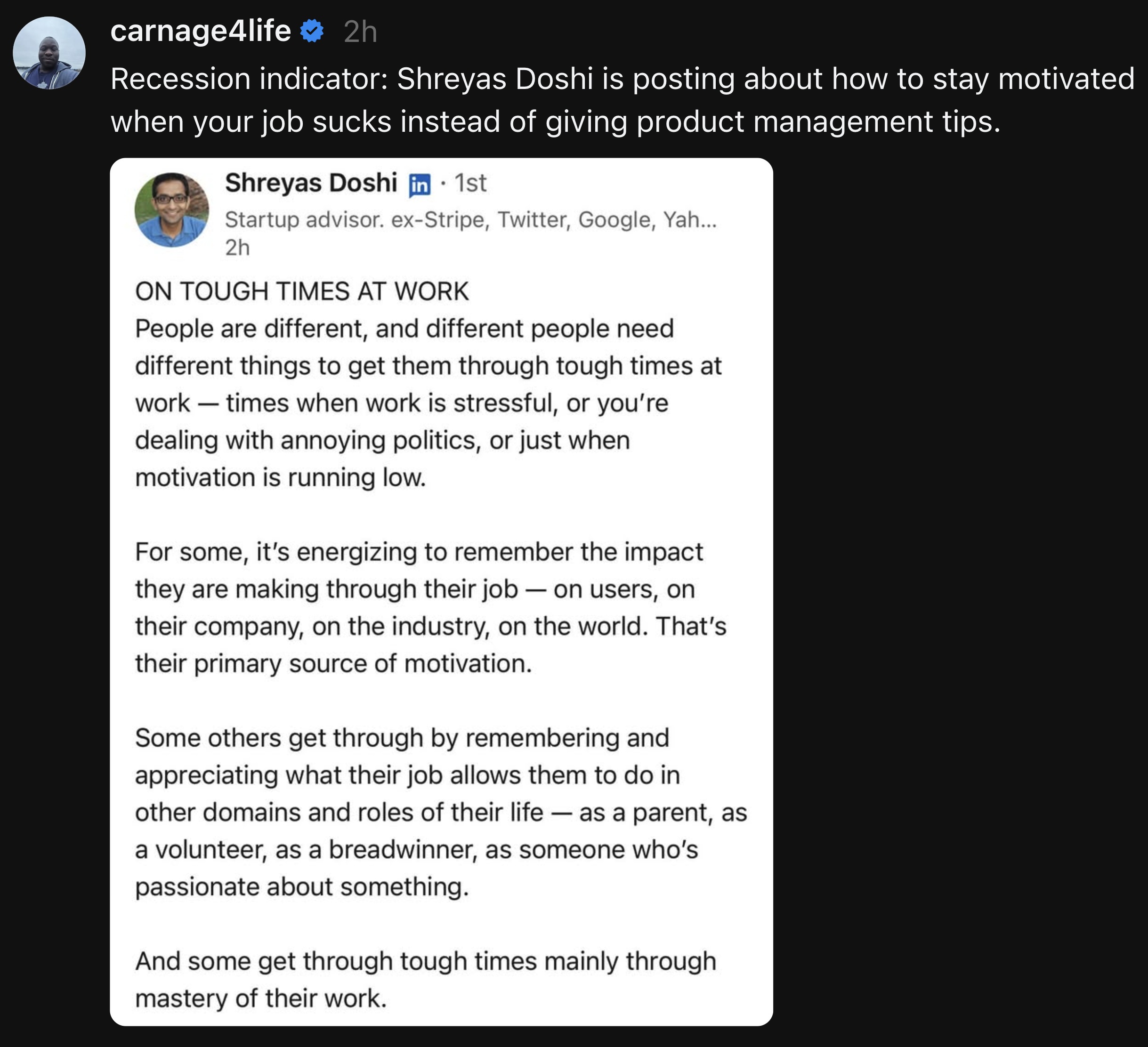Click the post's 2h timestamp
The width and height of the screenshot is (1148, 1047).
(361, 32)
